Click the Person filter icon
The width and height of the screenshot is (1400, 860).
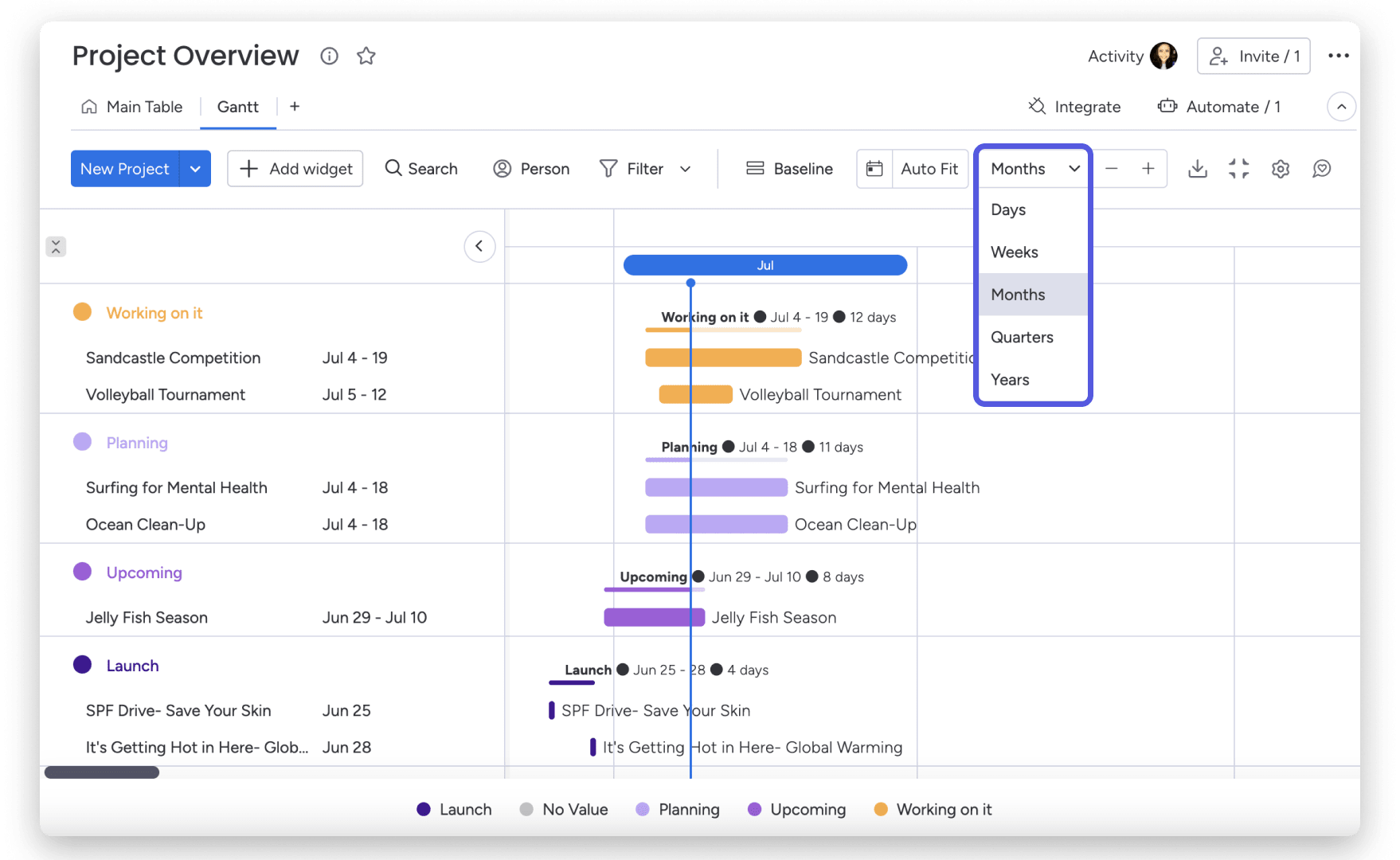click(x=503, y=168)
